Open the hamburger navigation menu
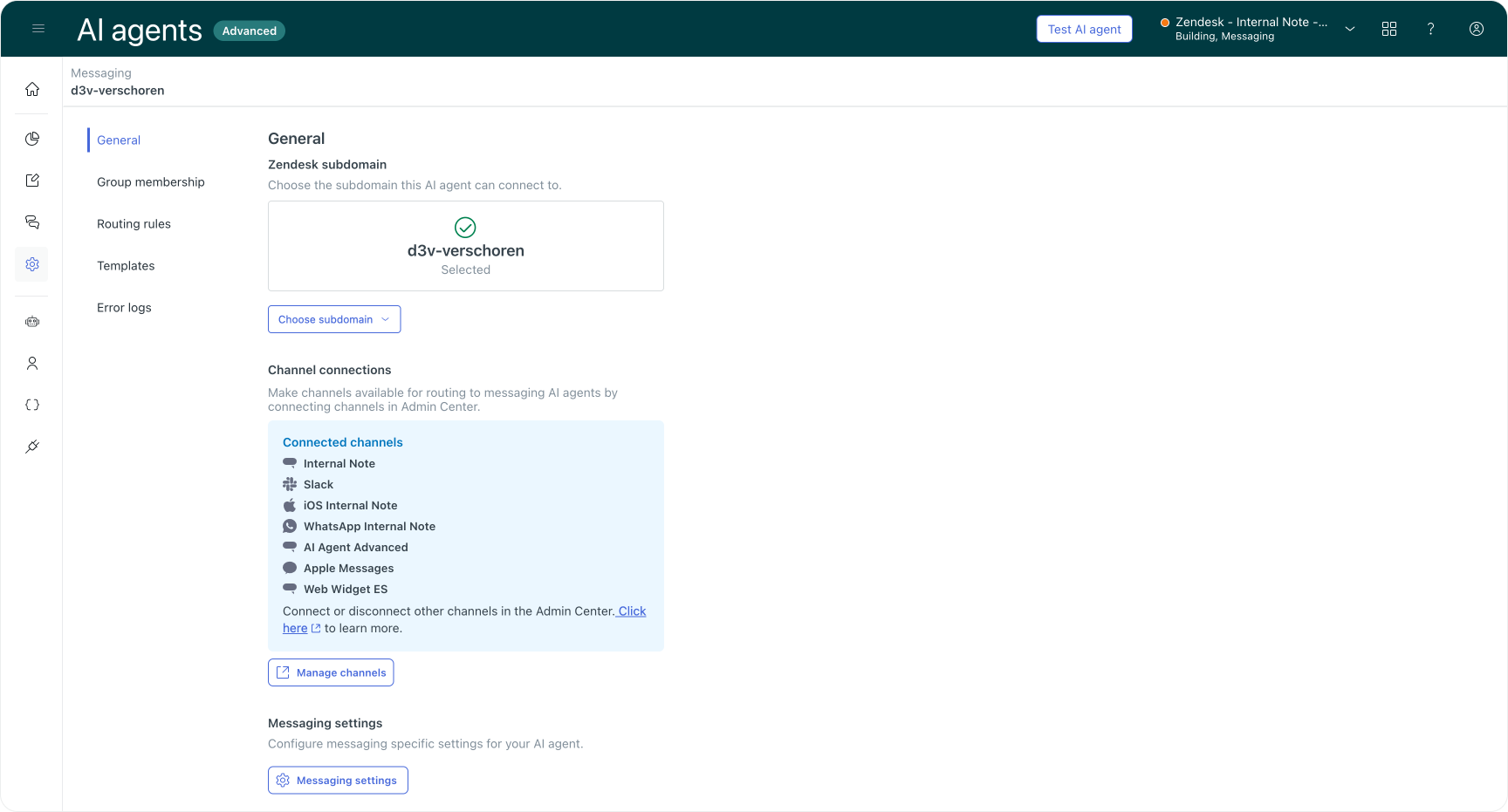 (38, 29)
